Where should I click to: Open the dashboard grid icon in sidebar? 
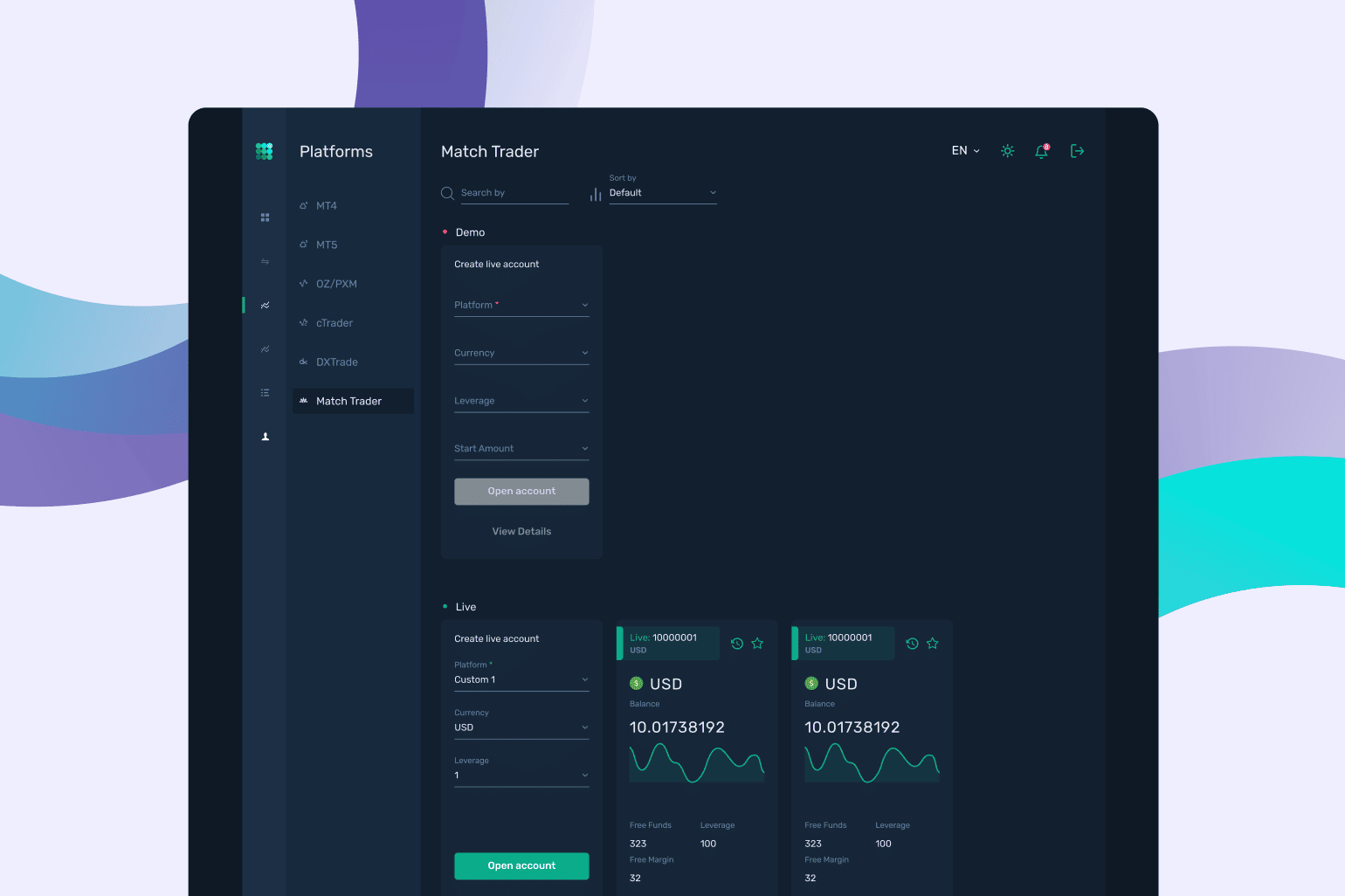pos(265,217)
